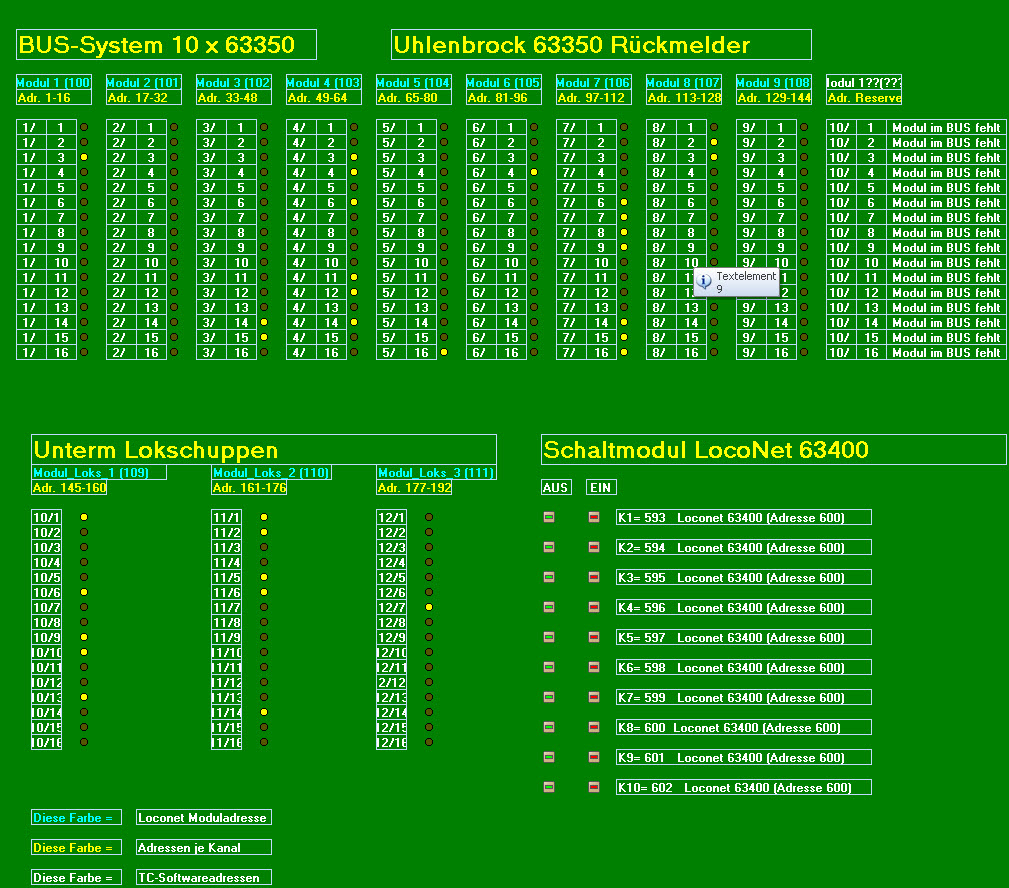Click the "Adressen je Kanal" legend text
Viewport: 1009px width, 888px height.
[x=204, y=847]
